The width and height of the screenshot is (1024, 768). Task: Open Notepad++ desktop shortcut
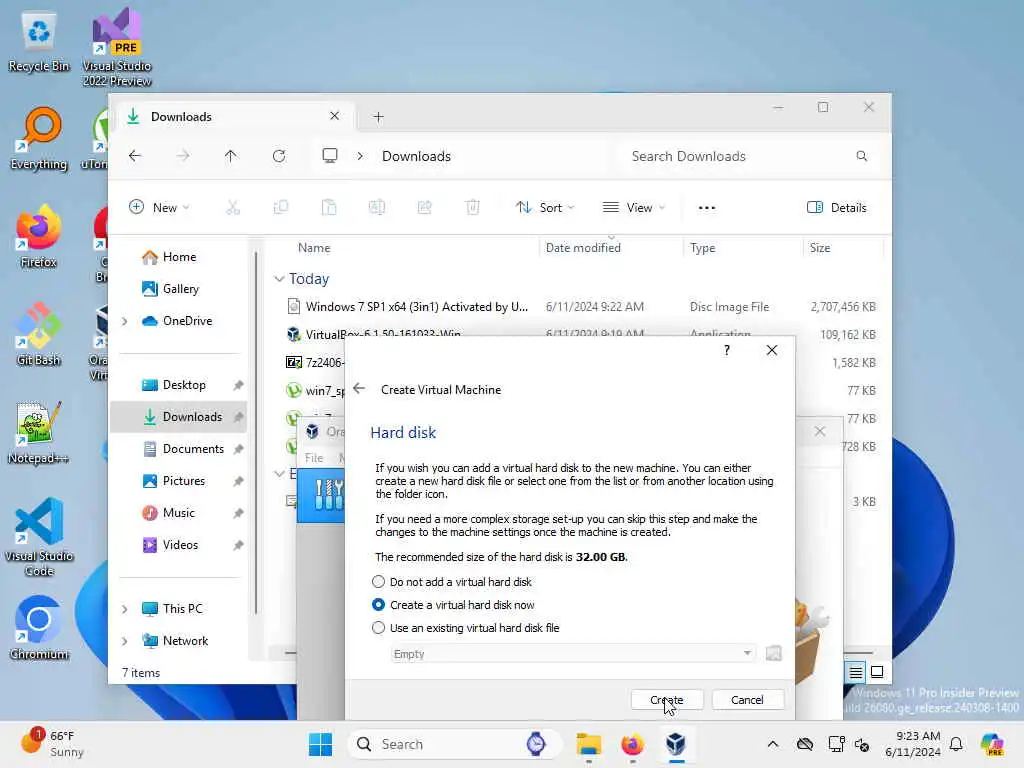39,432
